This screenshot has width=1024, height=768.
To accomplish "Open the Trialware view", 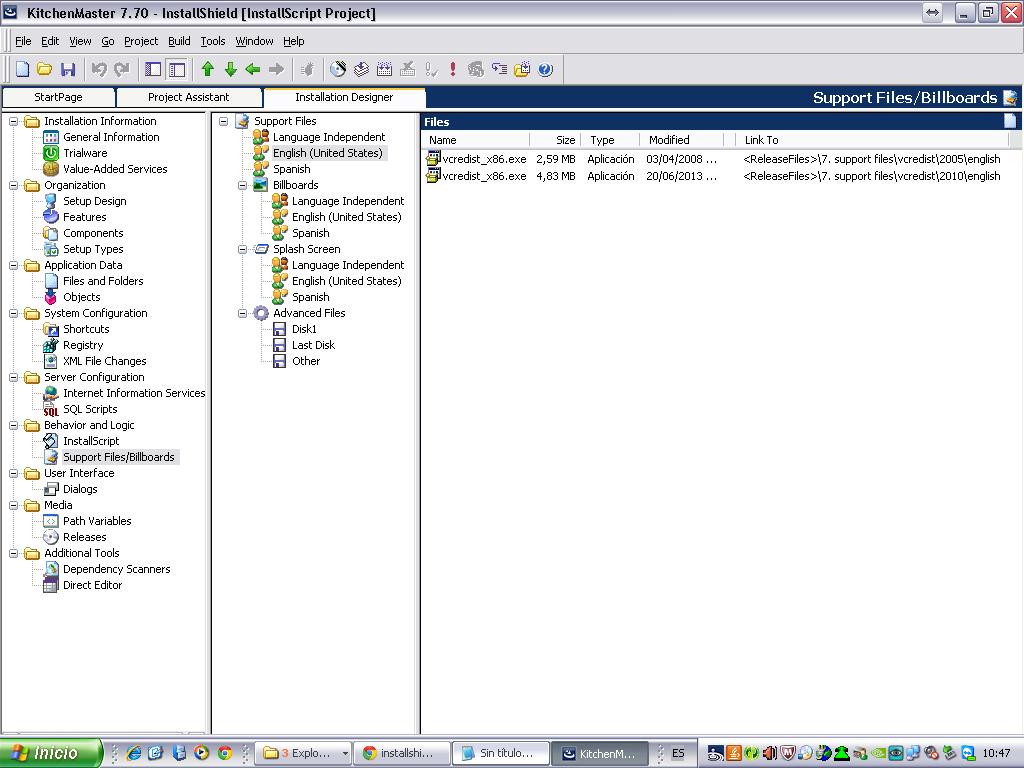I will click(x=85, y=153).
